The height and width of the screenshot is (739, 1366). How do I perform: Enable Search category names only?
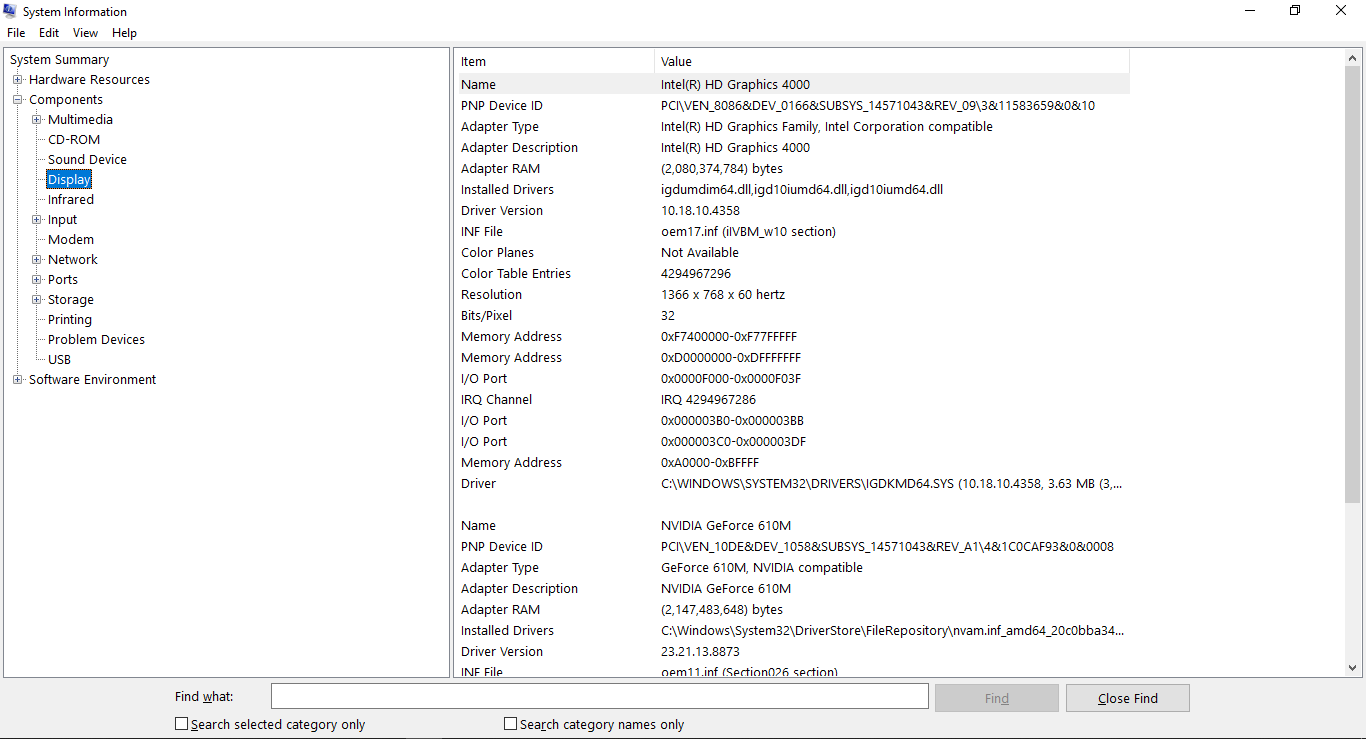(x=510, y=723)
